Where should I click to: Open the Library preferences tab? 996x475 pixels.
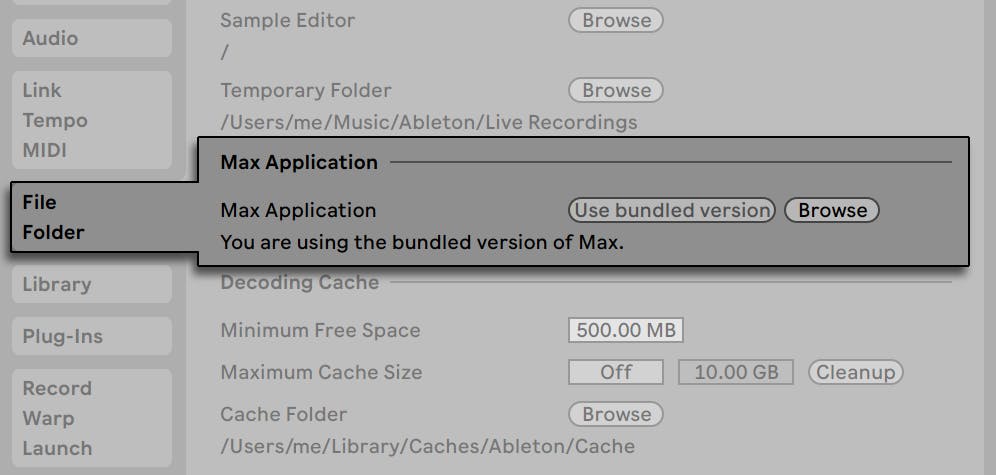pos(91,284)
